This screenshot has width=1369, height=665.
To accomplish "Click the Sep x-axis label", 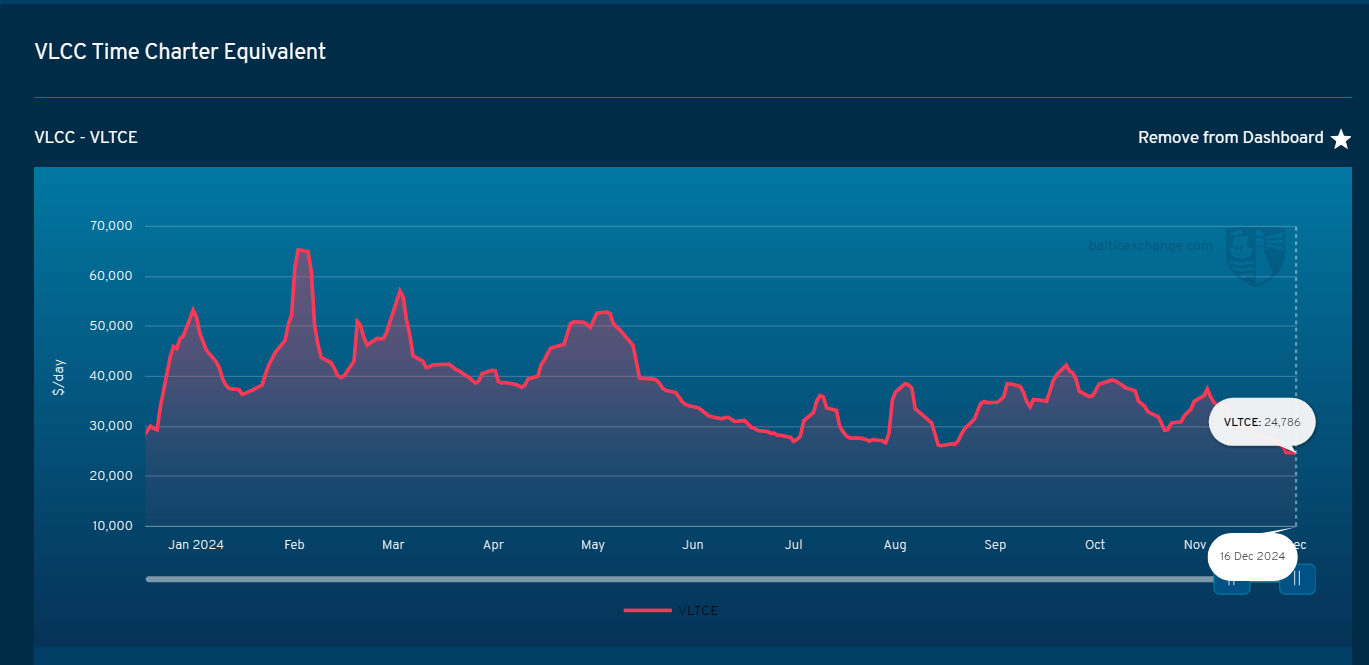I will tap(995, 545).
